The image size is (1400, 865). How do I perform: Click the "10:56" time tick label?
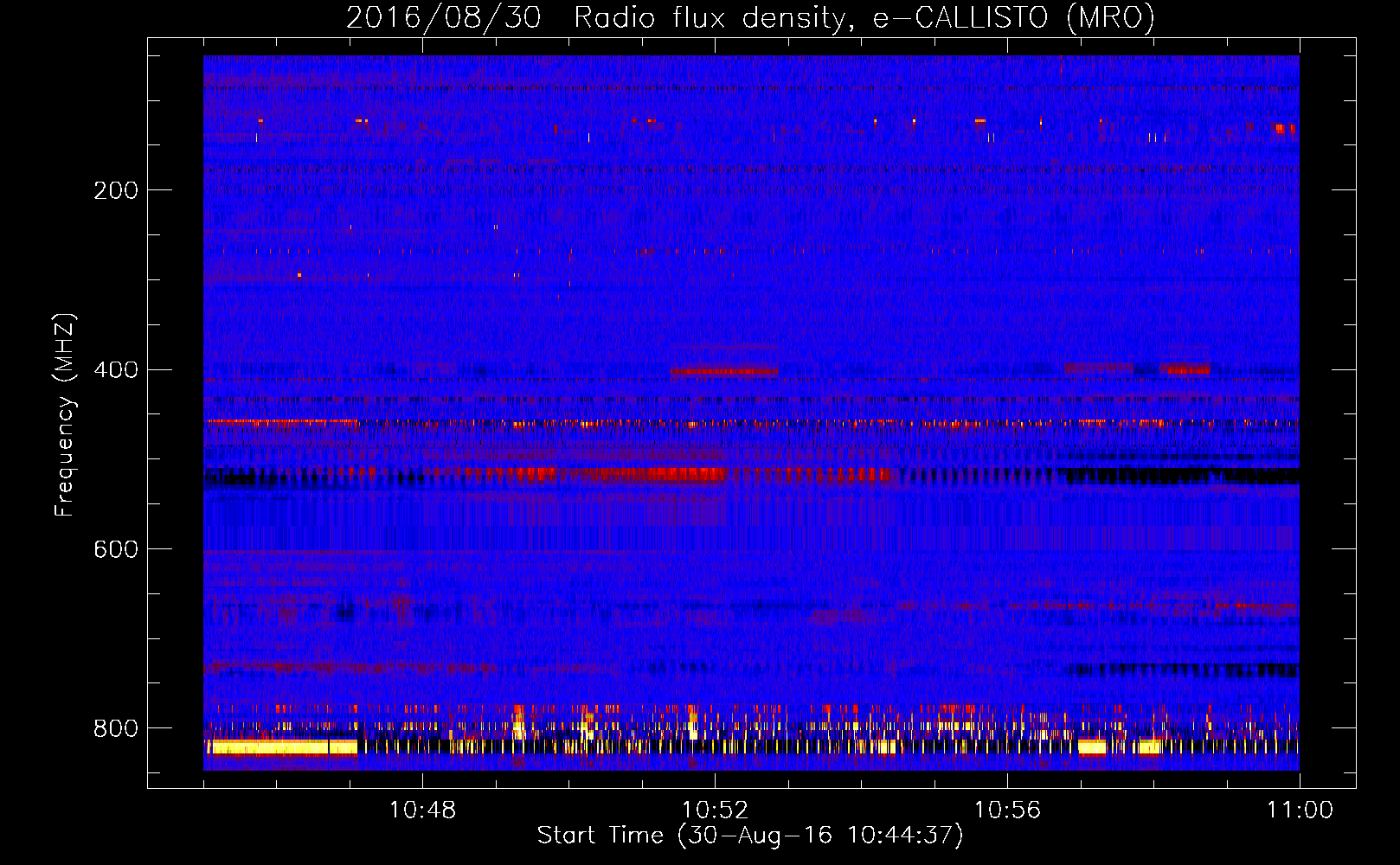click(x=1007, y=811)
